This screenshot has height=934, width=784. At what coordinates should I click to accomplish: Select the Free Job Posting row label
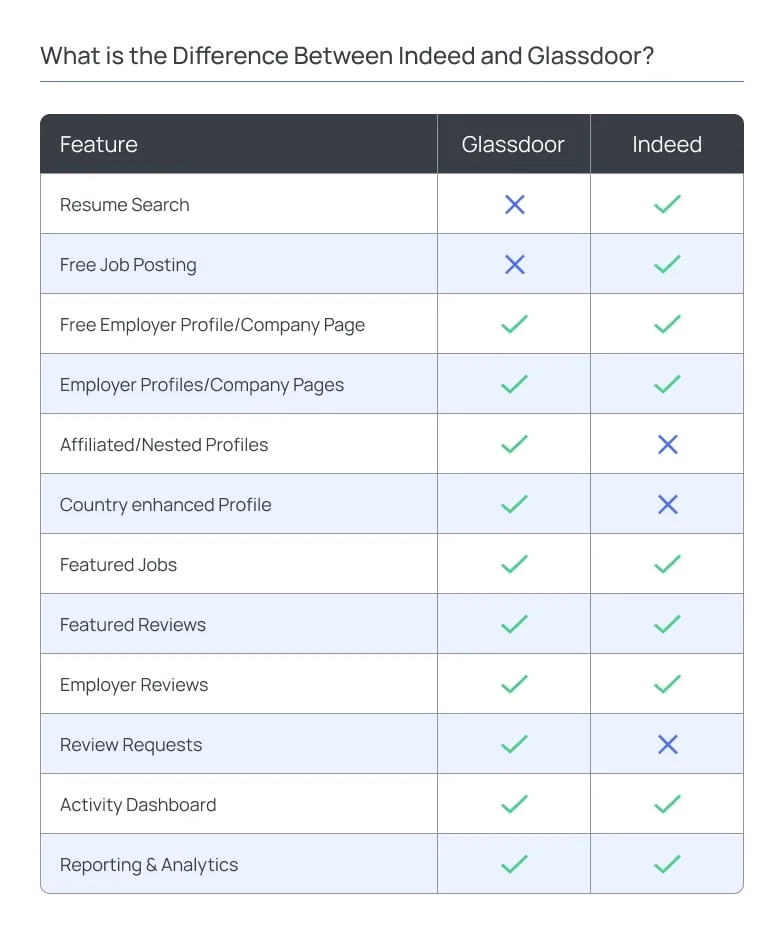tap(128, 265)
